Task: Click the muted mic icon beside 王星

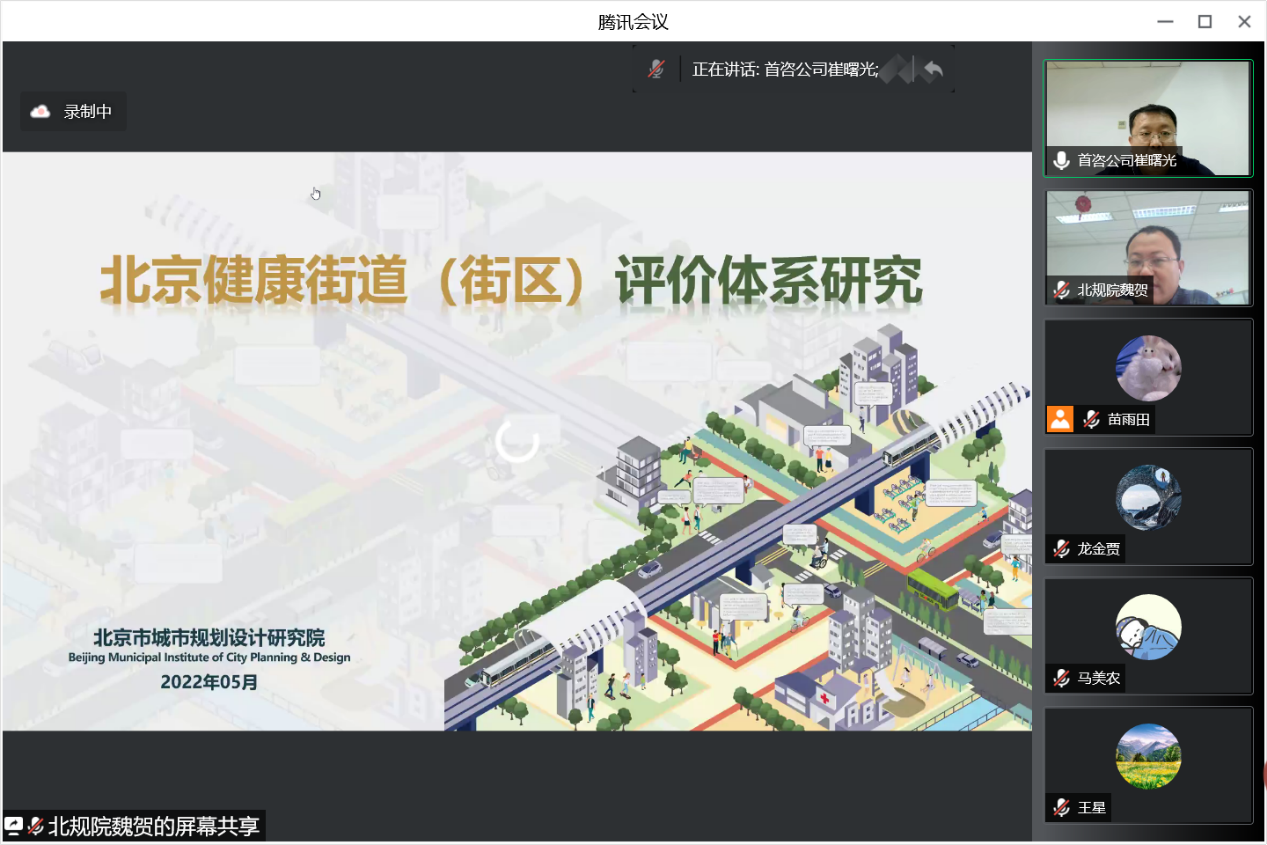Action: [1061, 807]
